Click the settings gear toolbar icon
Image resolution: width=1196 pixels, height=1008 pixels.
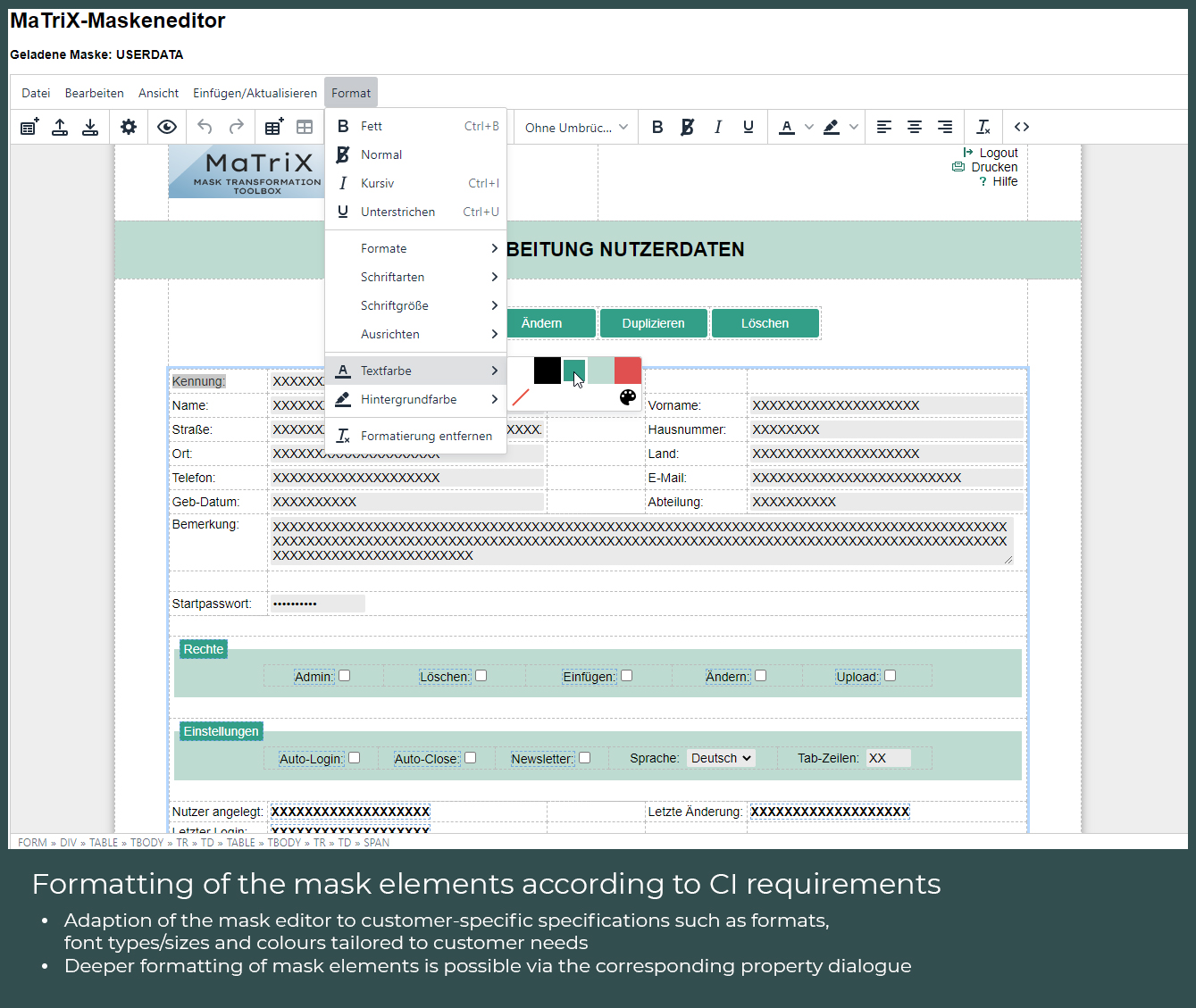point(129,127)
